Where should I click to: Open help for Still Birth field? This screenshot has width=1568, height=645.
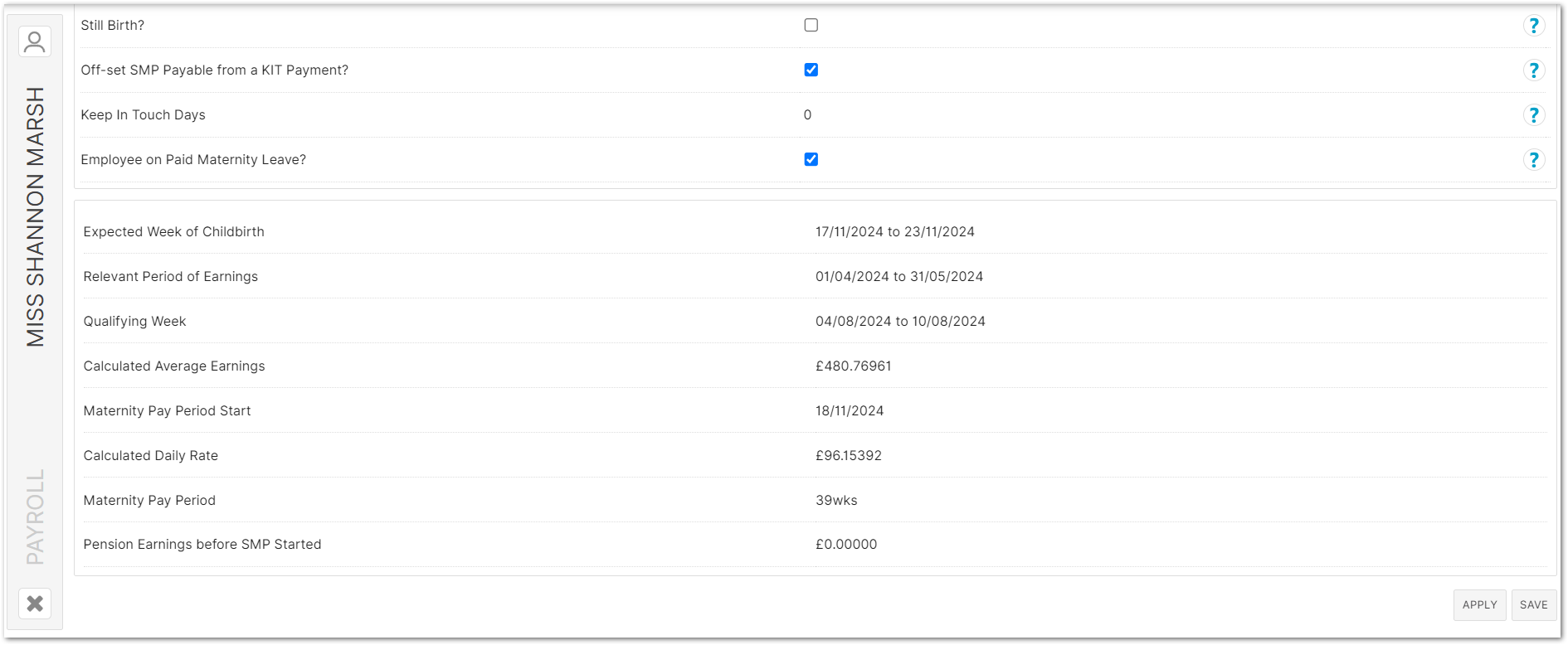(1533, 26)
